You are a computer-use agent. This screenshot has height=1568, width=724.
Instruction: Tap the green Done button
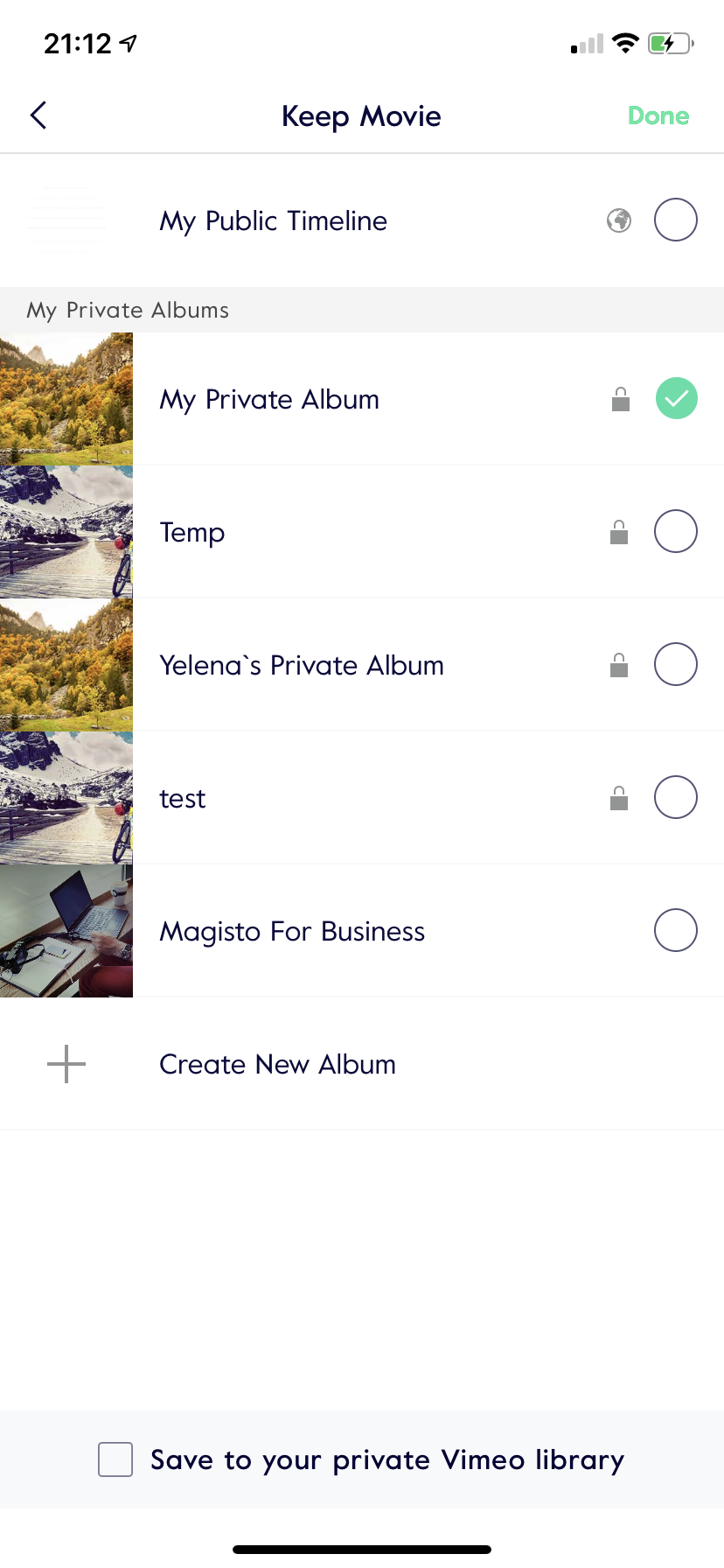pos(658,115)
